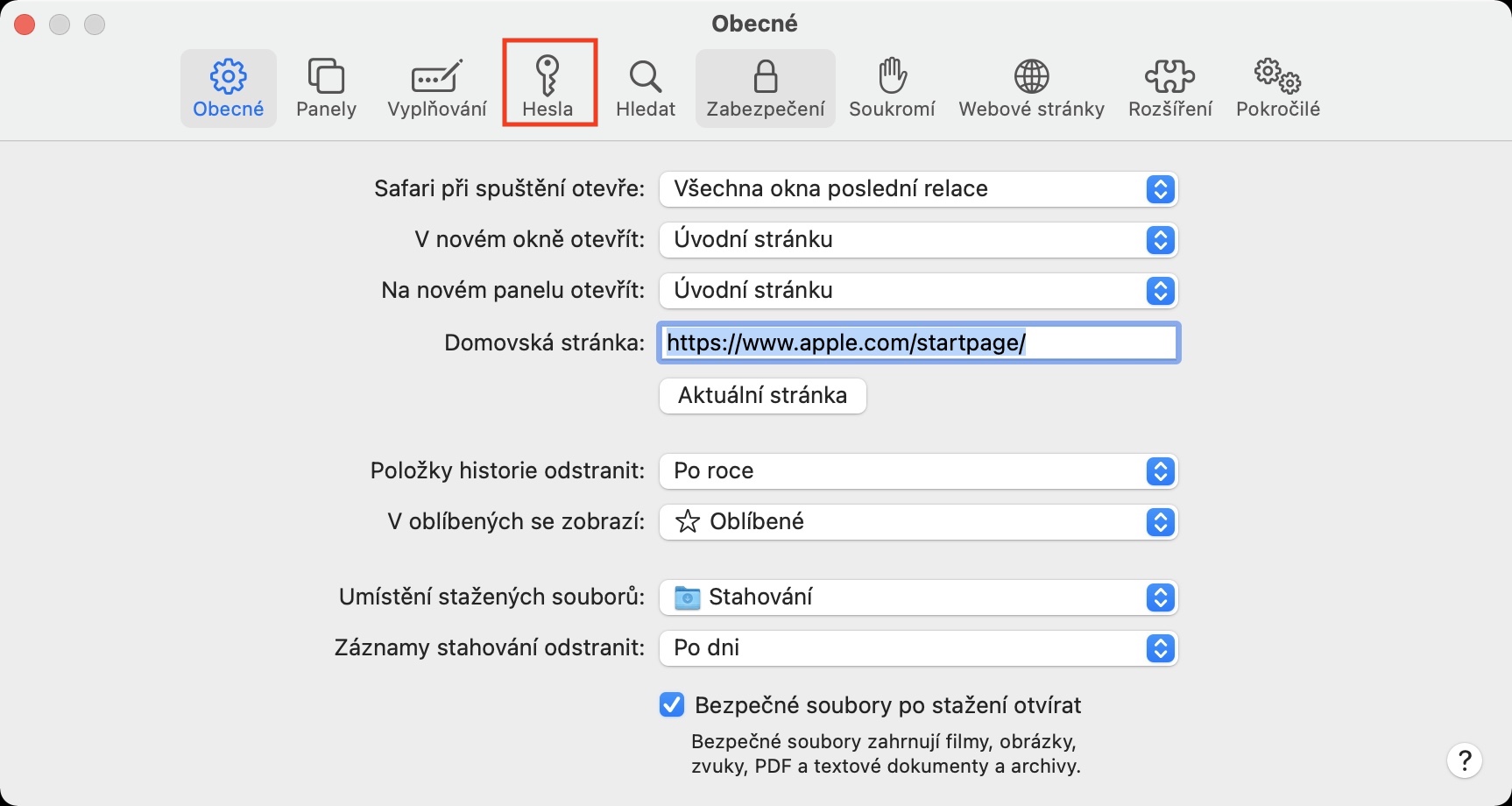Expand Záznamy stahování odstranit dropdown
This screenshot has height=806, width=1512.
[917, 648]
